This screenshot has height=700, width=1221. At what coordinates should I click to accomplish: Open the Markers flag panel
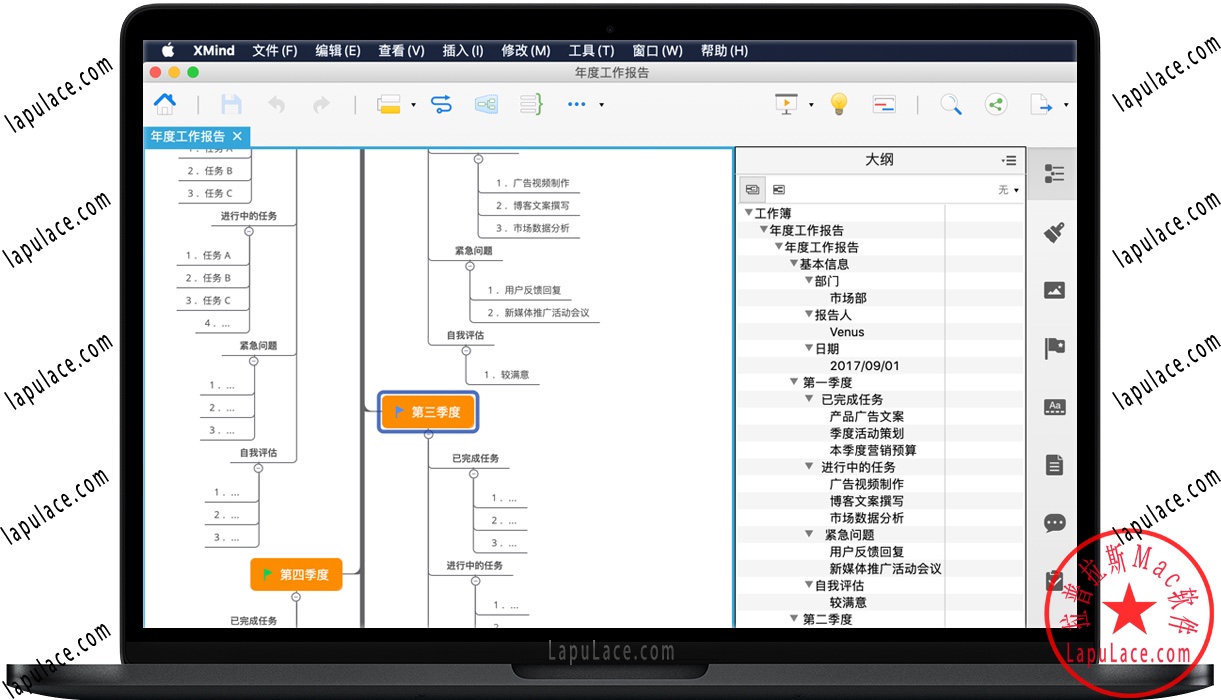tap(1054, 347)
